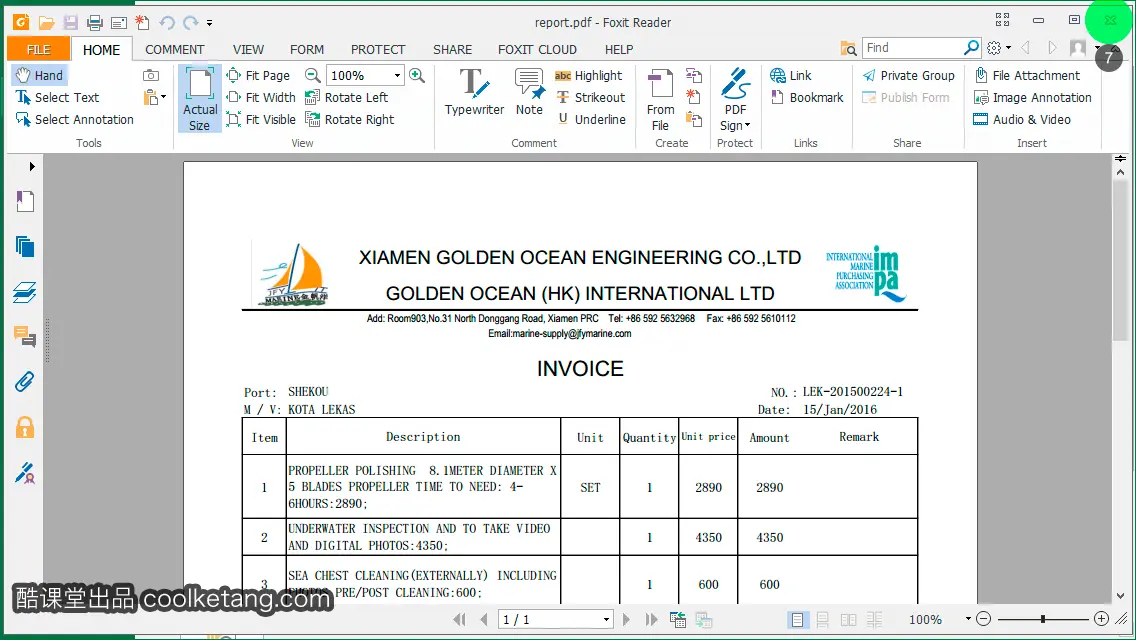Zoom out with ribbon magnifier minus
This screenshot has height=640, width=1136.
tap(312, 75)
